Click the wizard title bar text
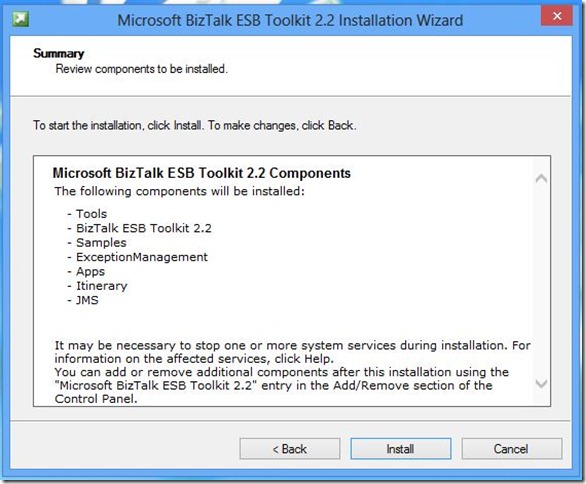This screenshot has height=484, width=586. tap(290, 20)
